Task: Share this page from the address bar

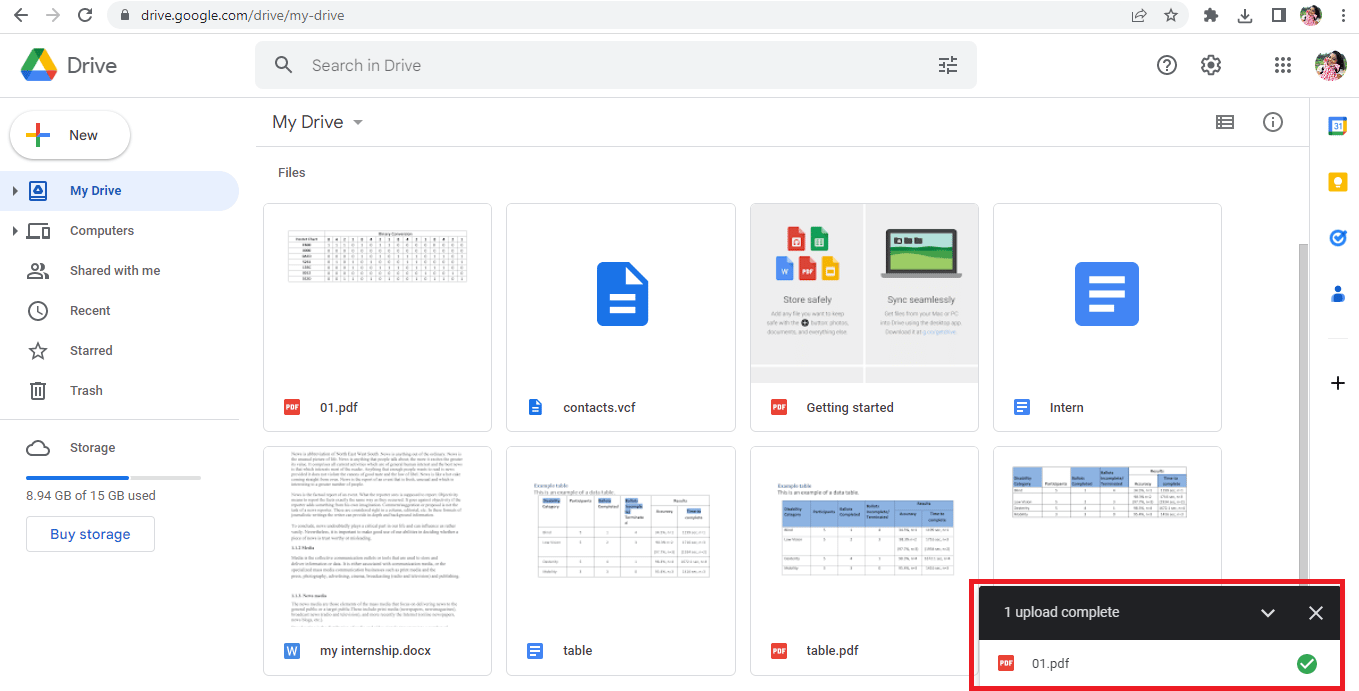Action: (1139, 15)
